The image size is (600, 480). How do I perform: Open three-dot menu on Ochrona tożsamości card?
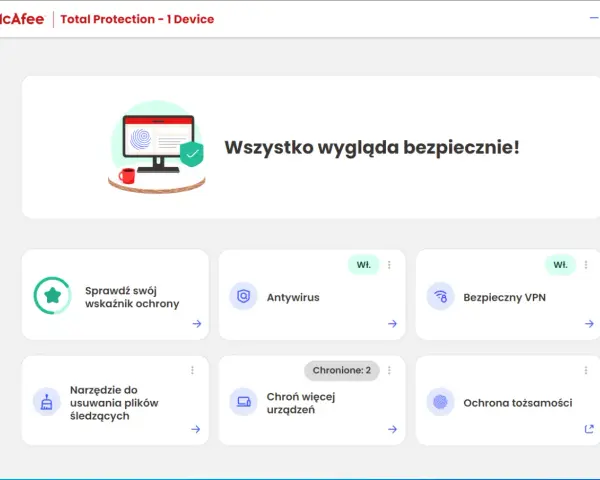(x=586, y=370)
